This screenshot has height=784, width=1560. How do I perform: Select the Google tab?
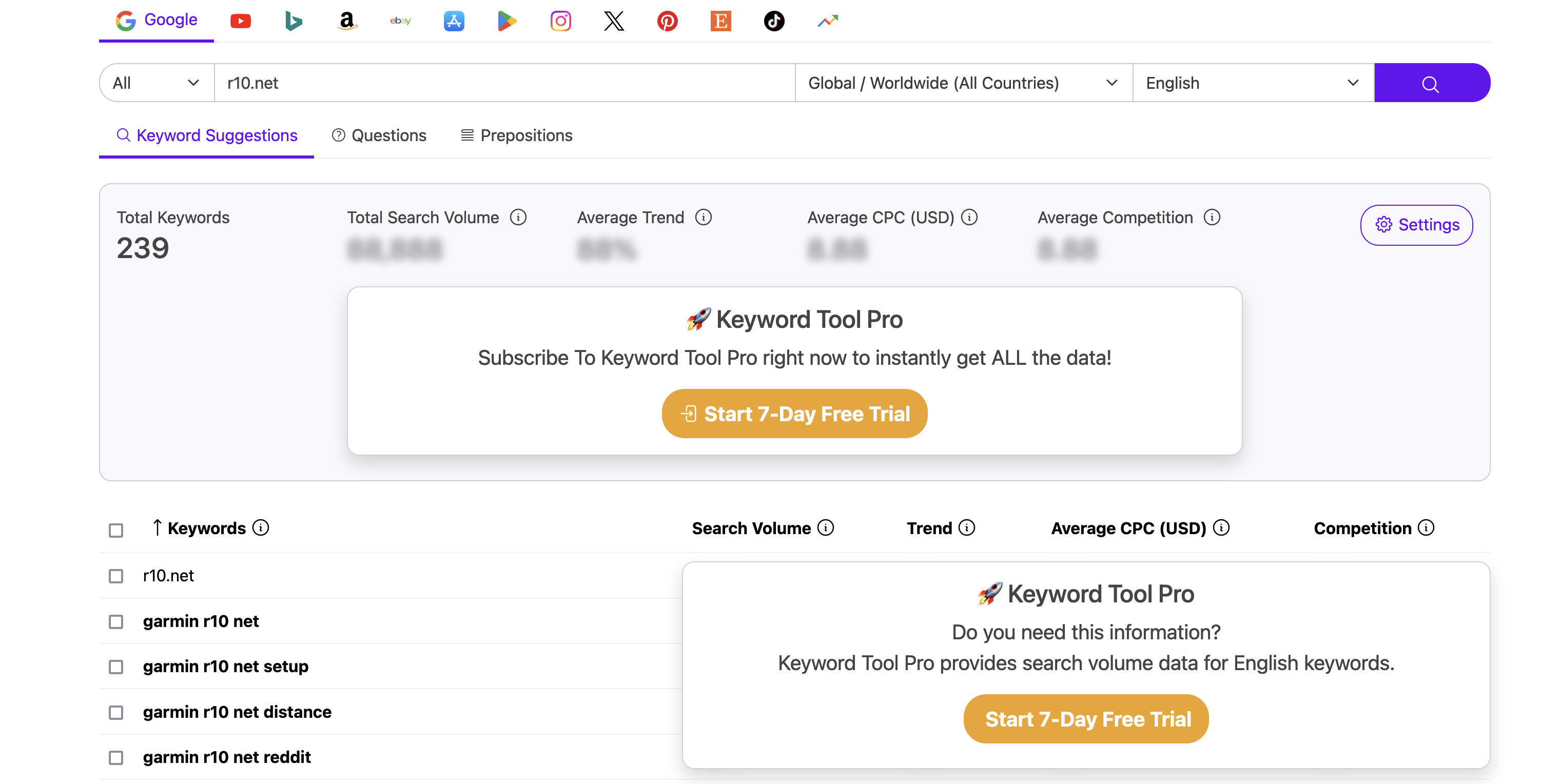coord(156,21)
